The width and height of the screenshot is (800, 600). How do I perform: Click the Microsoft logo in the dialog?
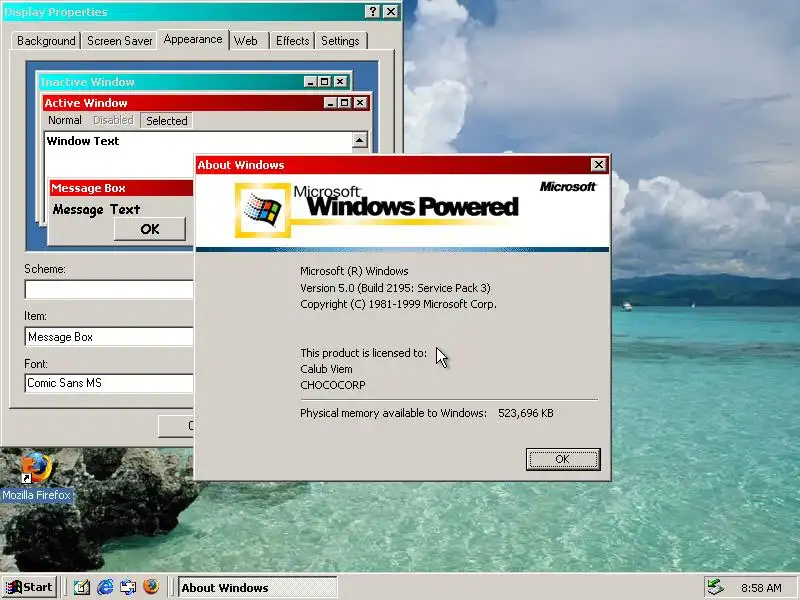click(x=567, y=187)
